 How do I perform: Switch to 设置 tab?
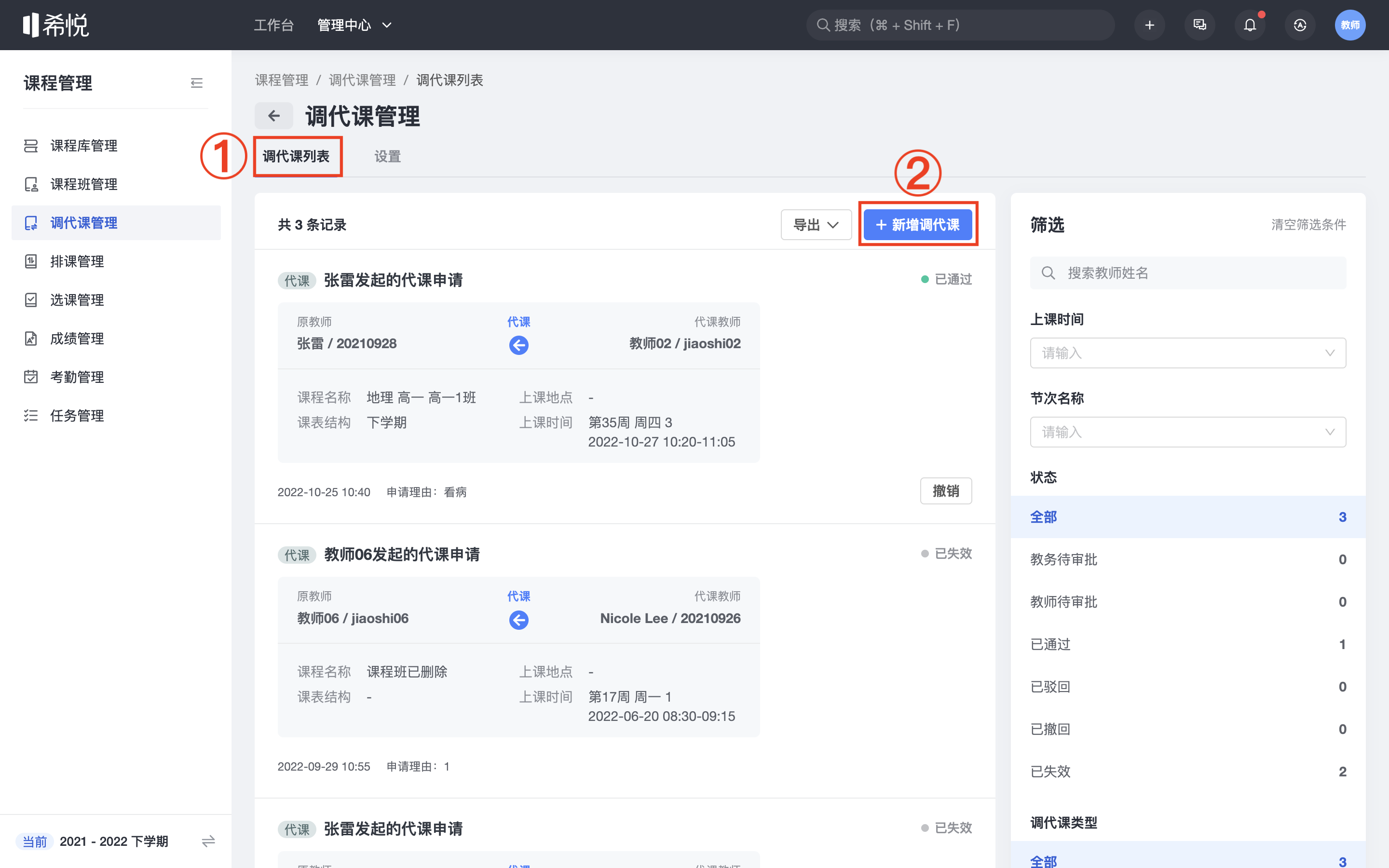[387, 156]
